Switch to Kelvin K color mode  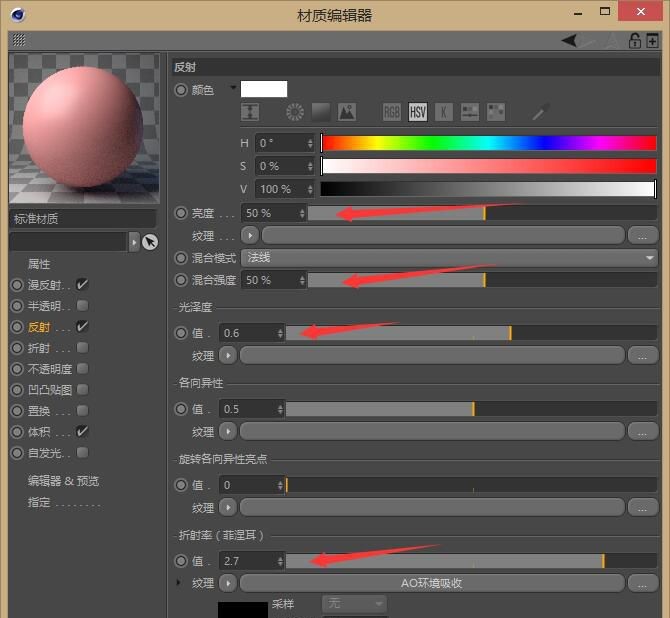[x=444, y=112]
